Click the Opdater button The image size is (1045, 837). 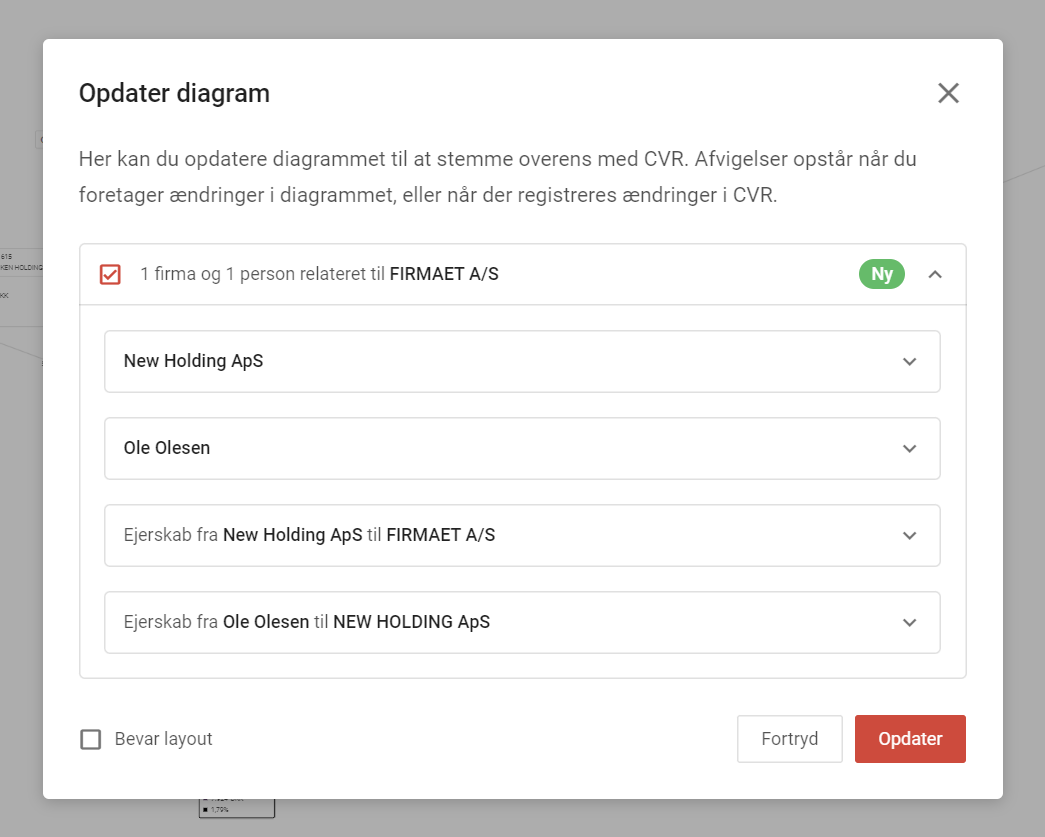point(910,738)
